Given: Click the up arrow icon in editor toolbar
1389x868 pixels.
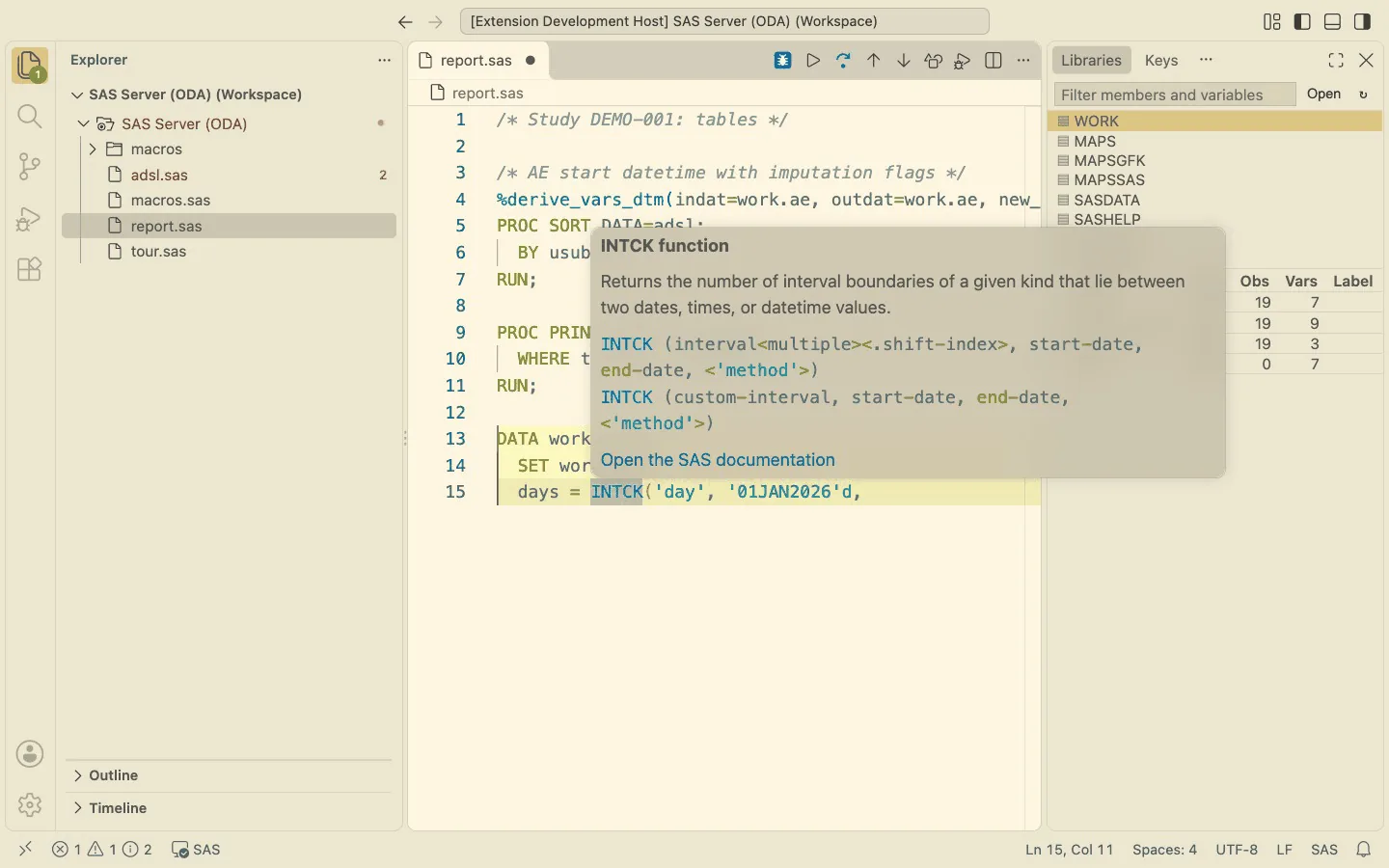Looking at the screenshot, I should coord(874,61).
